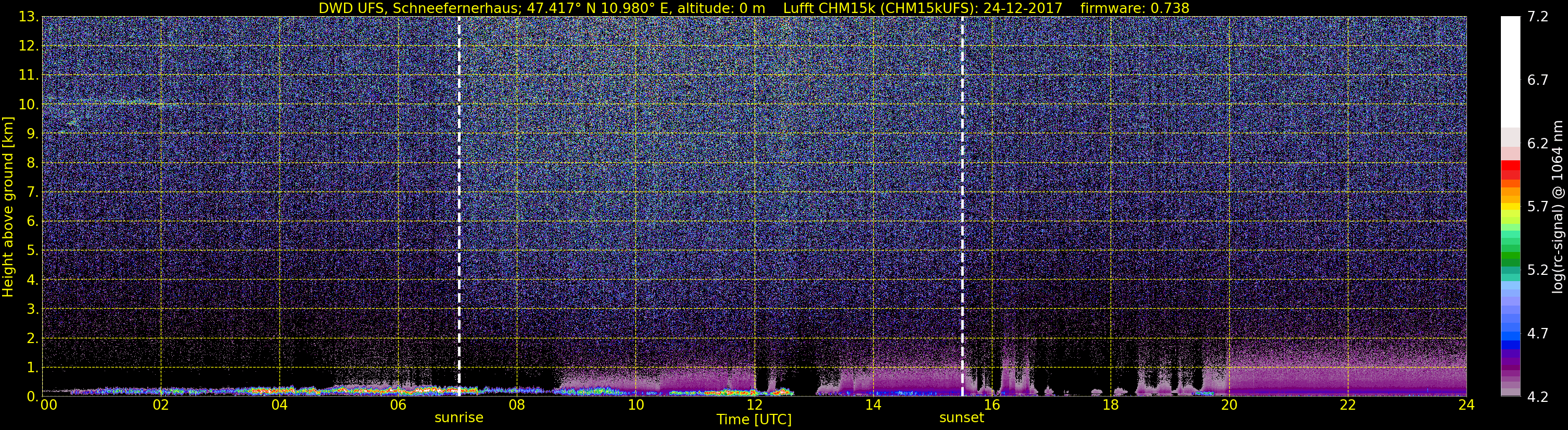Screen dimensions: 1568x430
Task: Click the white dashed sunrise marker line
Action: (x=459, y=206)
